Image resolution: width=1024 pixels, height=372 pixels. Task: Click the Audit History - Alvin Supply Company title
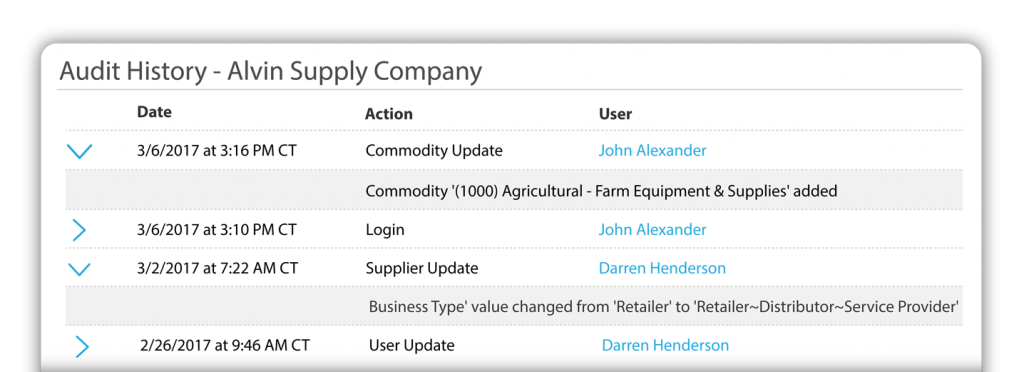(x=270, y=71)
